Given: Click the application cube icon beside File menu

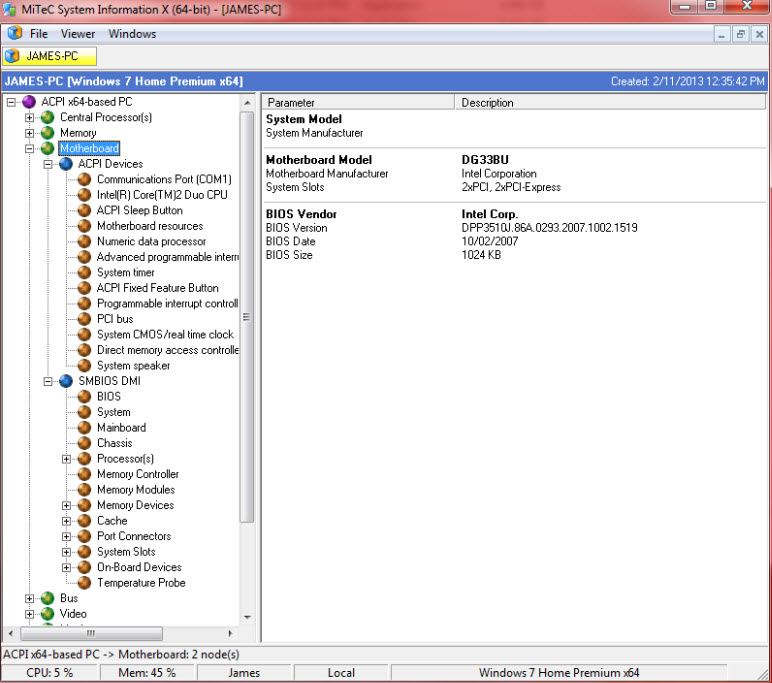Looking at the screenshot, I should (x=15, y=33).
